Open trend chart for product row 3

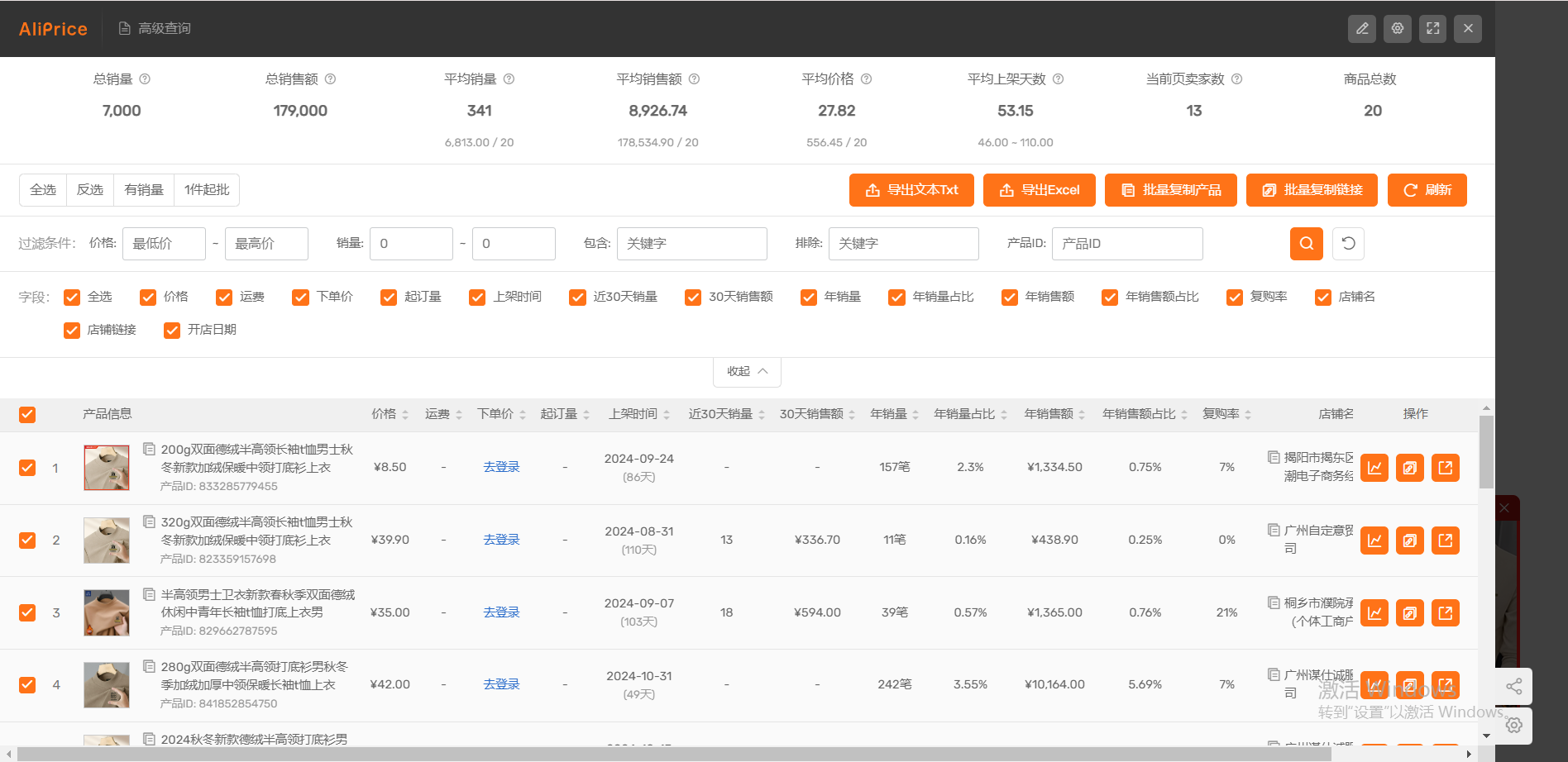pyautogui.click(x=1374, y=613)
